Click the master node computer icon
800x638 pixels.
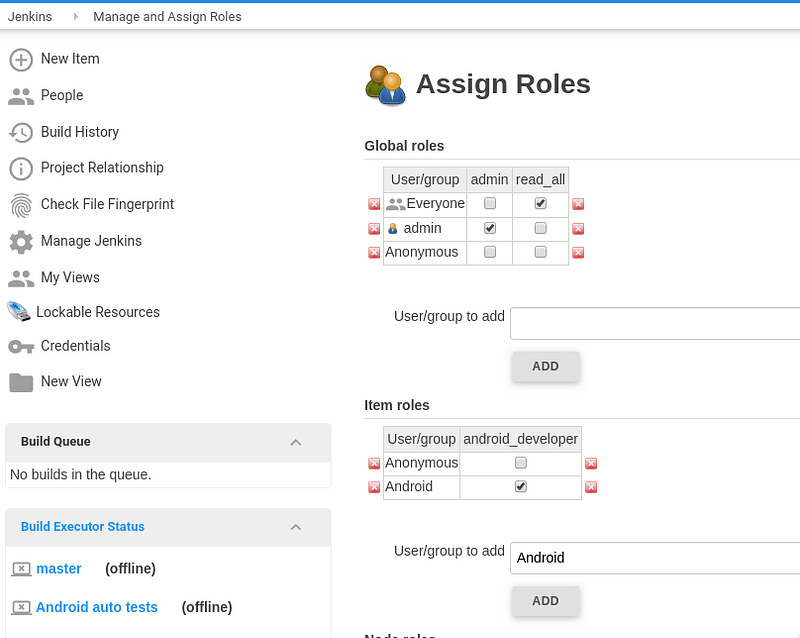pos(21,569)
